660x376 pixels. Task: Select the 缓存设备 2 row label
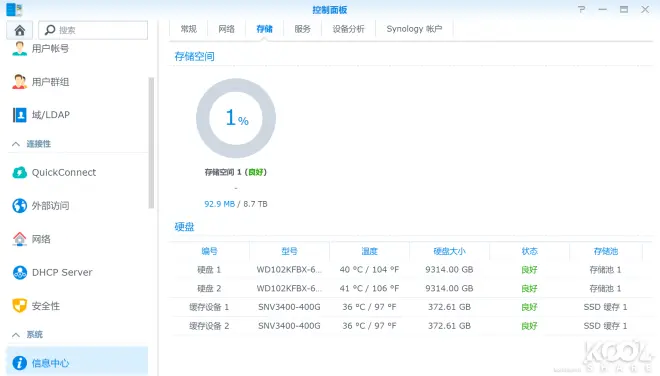coord(209,326)
